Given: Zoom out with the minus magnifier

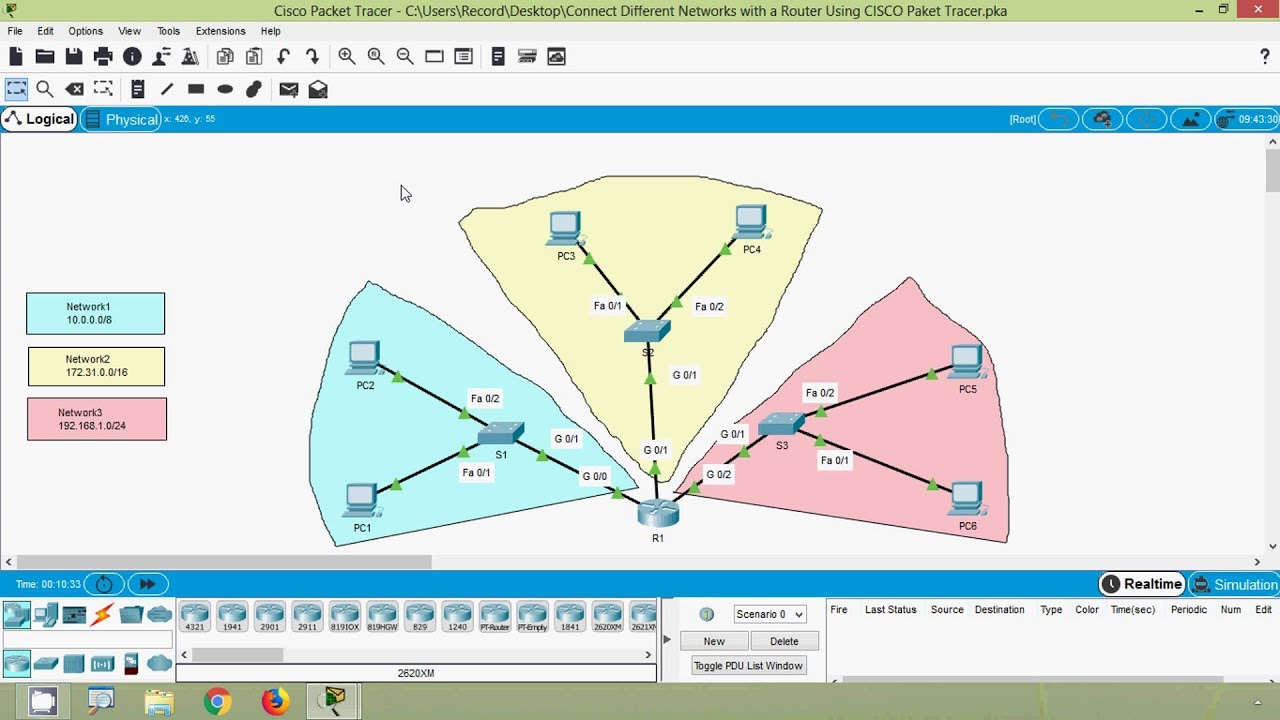Looking at the screenshot, I should pyautogui.click(x=405, y=57).
